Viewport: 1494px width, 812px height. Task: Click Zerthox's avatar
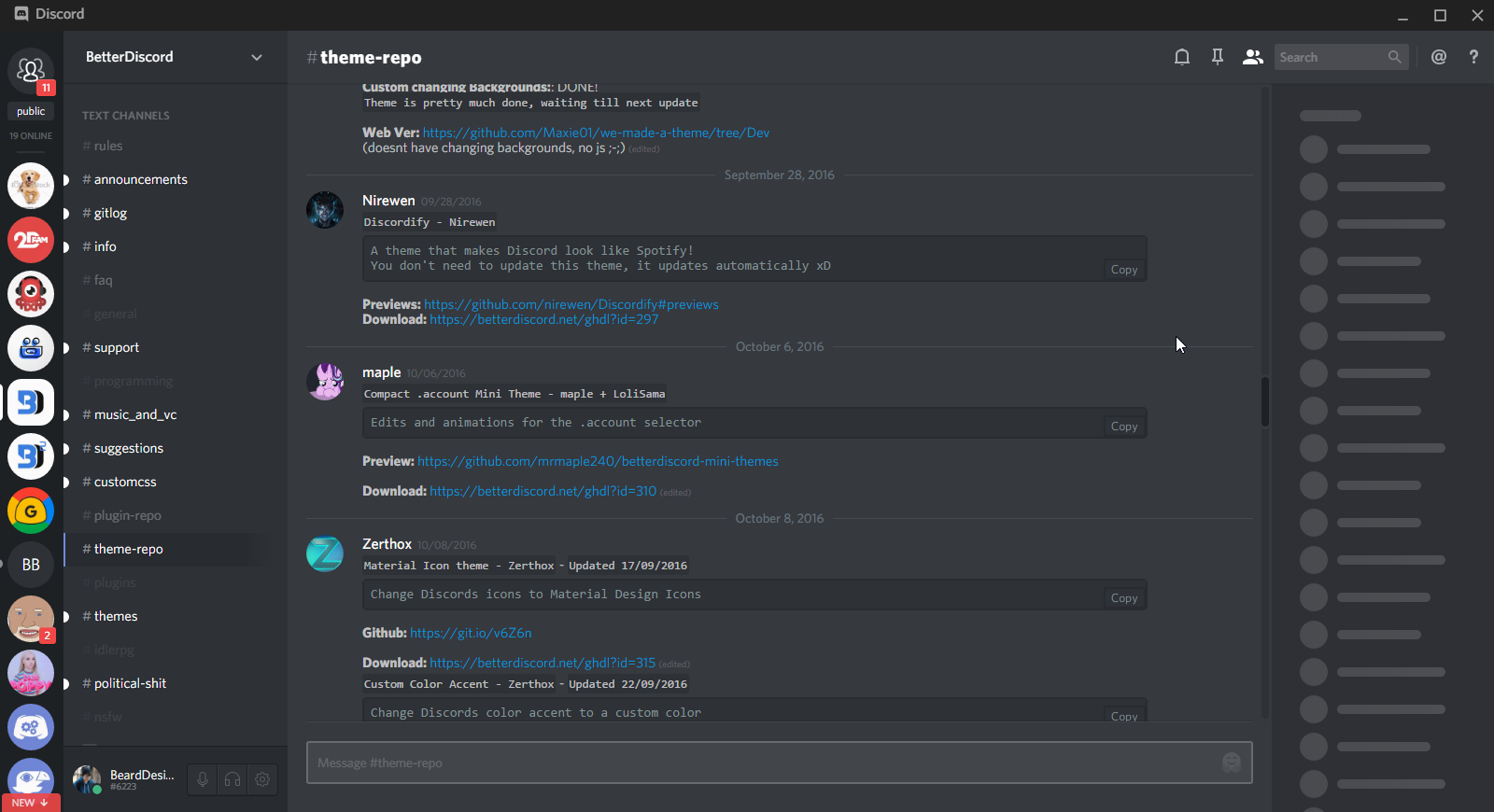tap(325, 553)
